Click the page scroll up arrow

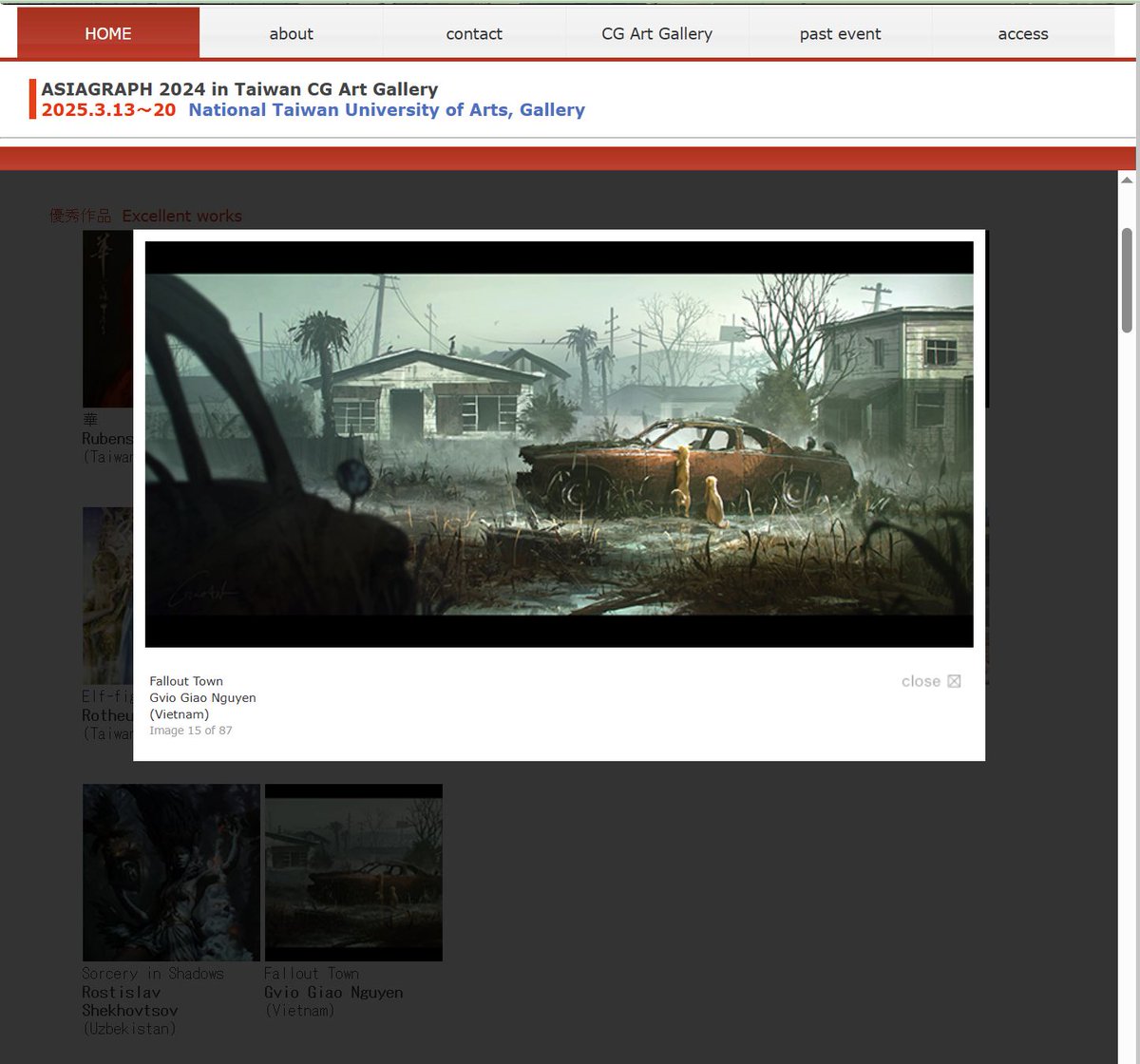point(1127,180)
